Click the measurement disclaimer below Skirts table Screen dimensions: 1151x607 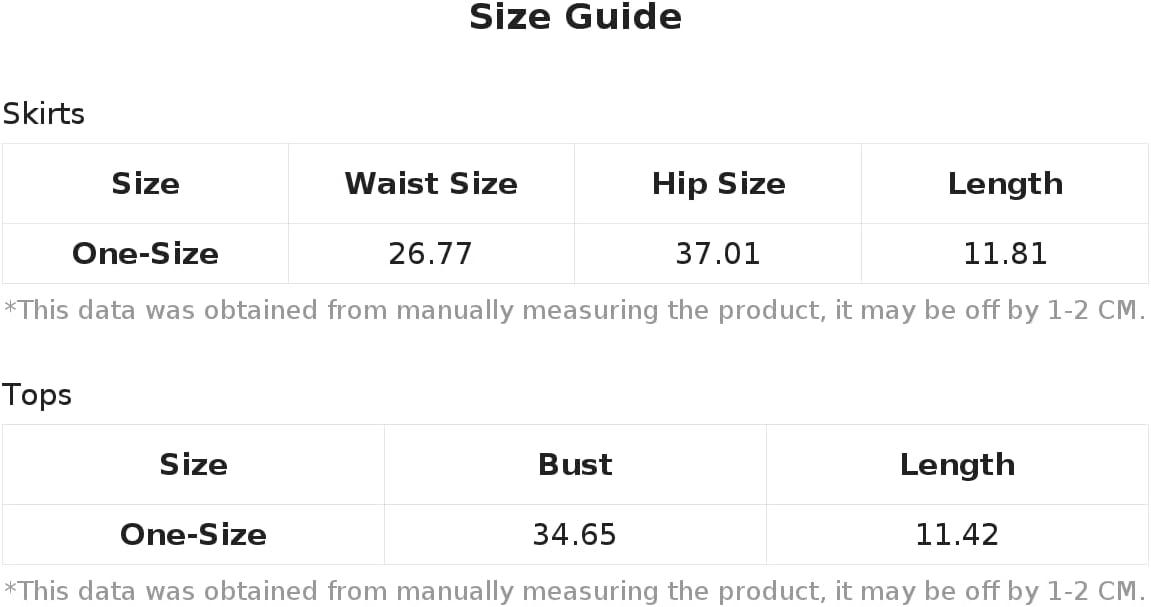pyautogui.click(x=575, y=310)
